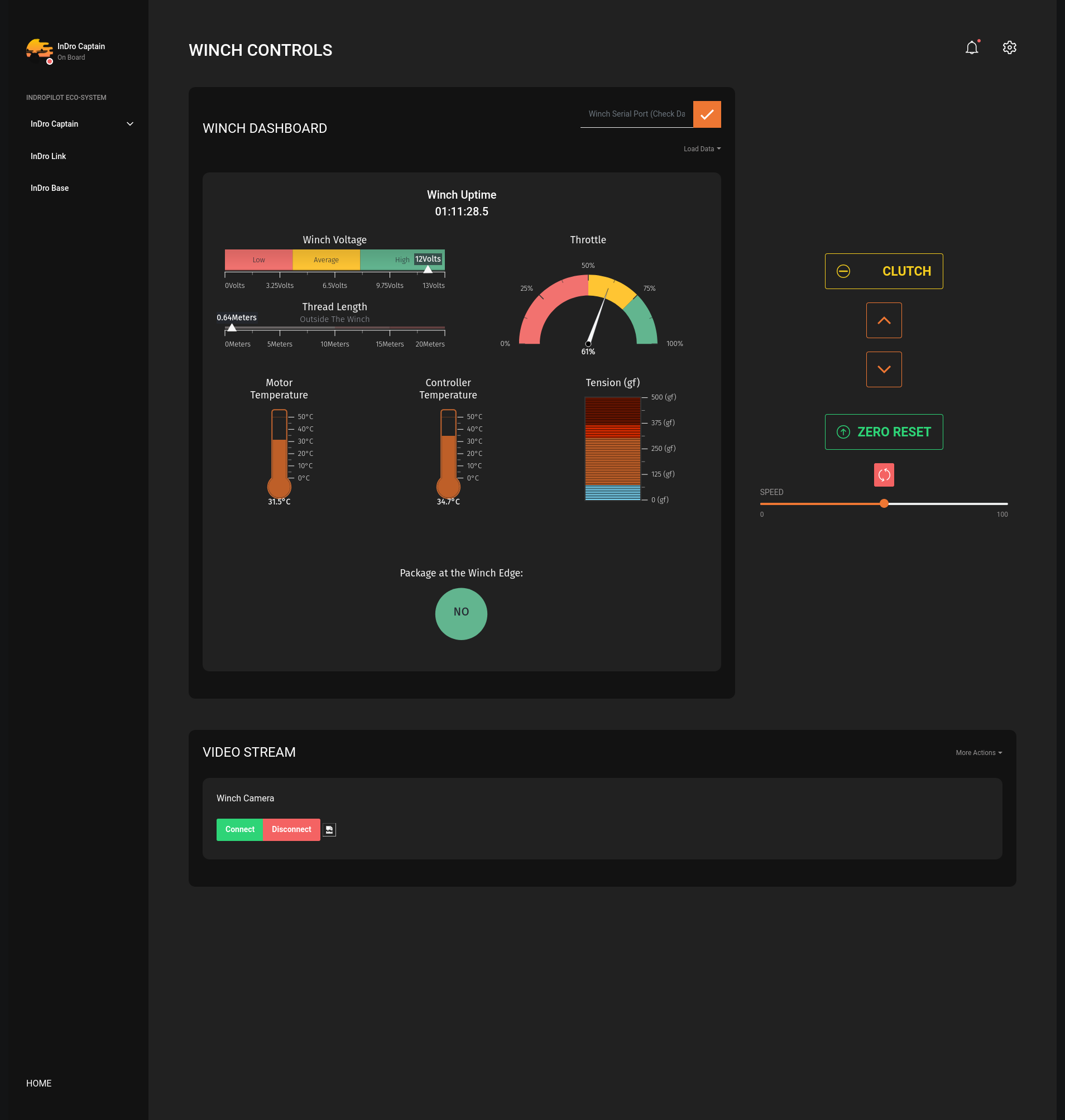Click the ZERO RESET button
Viewport: 1065px width, 1120px height.
[x=884, y=432]
